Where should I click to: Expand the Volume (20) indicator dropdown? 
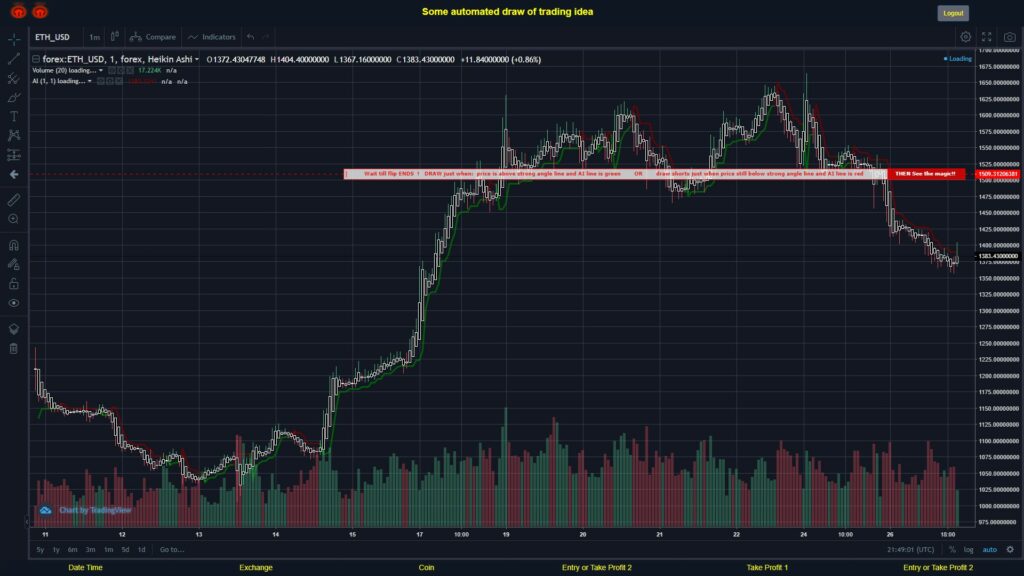[x=101, y=71]
